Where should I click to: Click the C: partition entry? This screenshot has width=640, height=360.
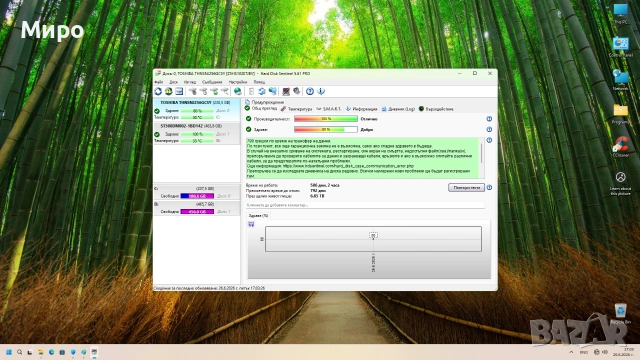click(x=197, y=192)
